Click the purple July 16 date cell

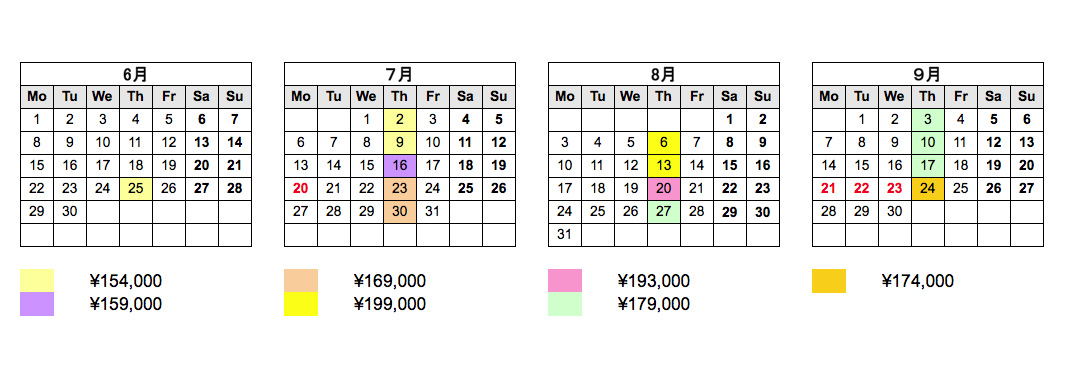(400, 166)
